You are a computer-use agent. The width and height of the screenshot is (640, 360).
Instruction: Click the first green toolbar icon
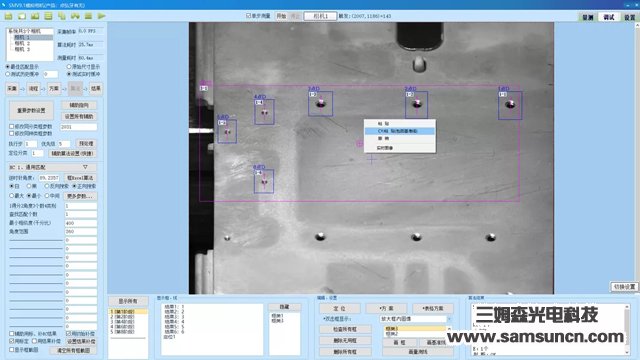(9, 16)
